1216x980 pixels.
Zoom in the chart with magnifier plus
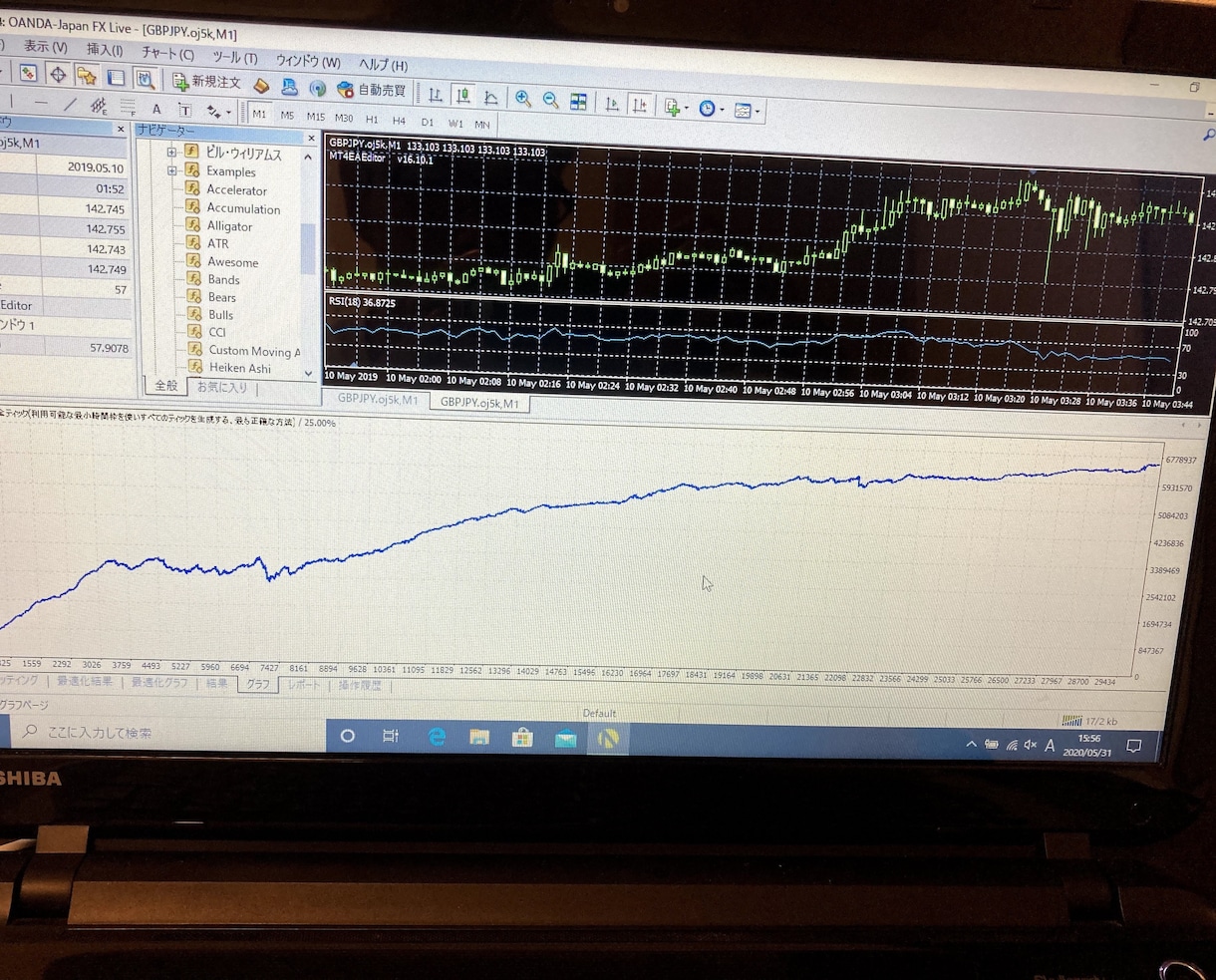(x=522, y=99)
